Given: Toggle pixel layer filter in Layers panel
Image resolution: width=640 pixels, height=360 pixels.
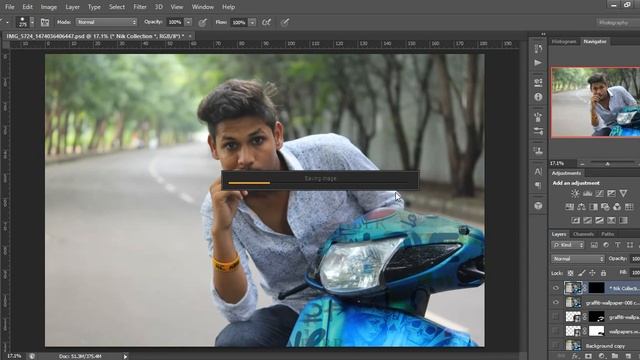Looking at the screenshot, I should pyautogui.click(x=594, y=245).
